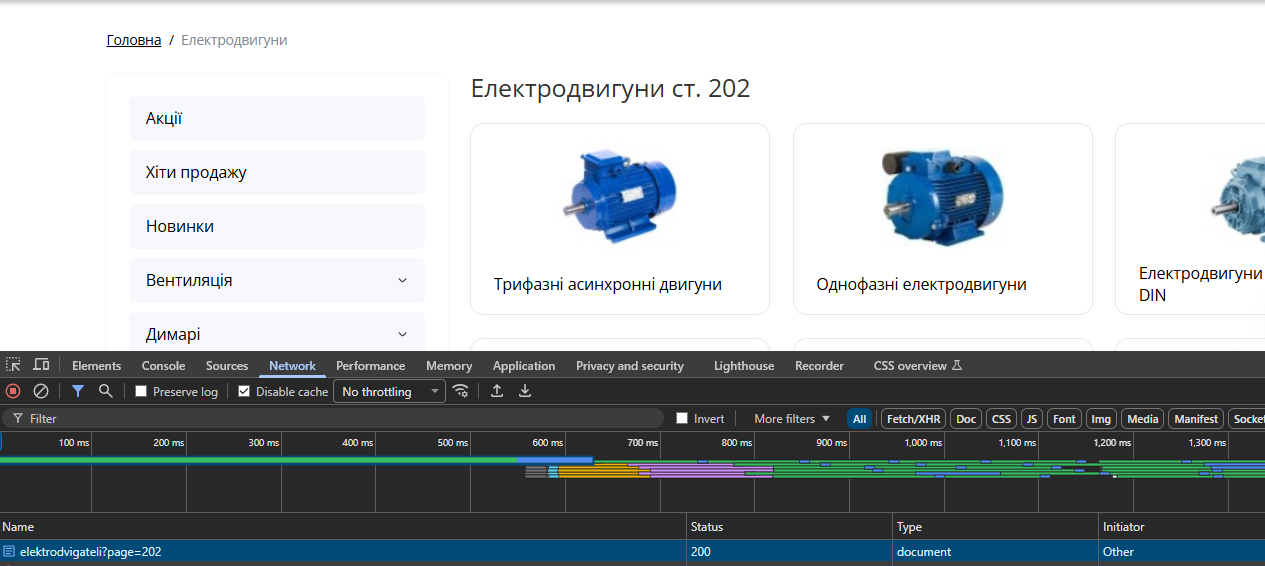This screenshot has width=1265, height=566.
Task: Click the single-phase motor image
Action: (x=942, y=197)
